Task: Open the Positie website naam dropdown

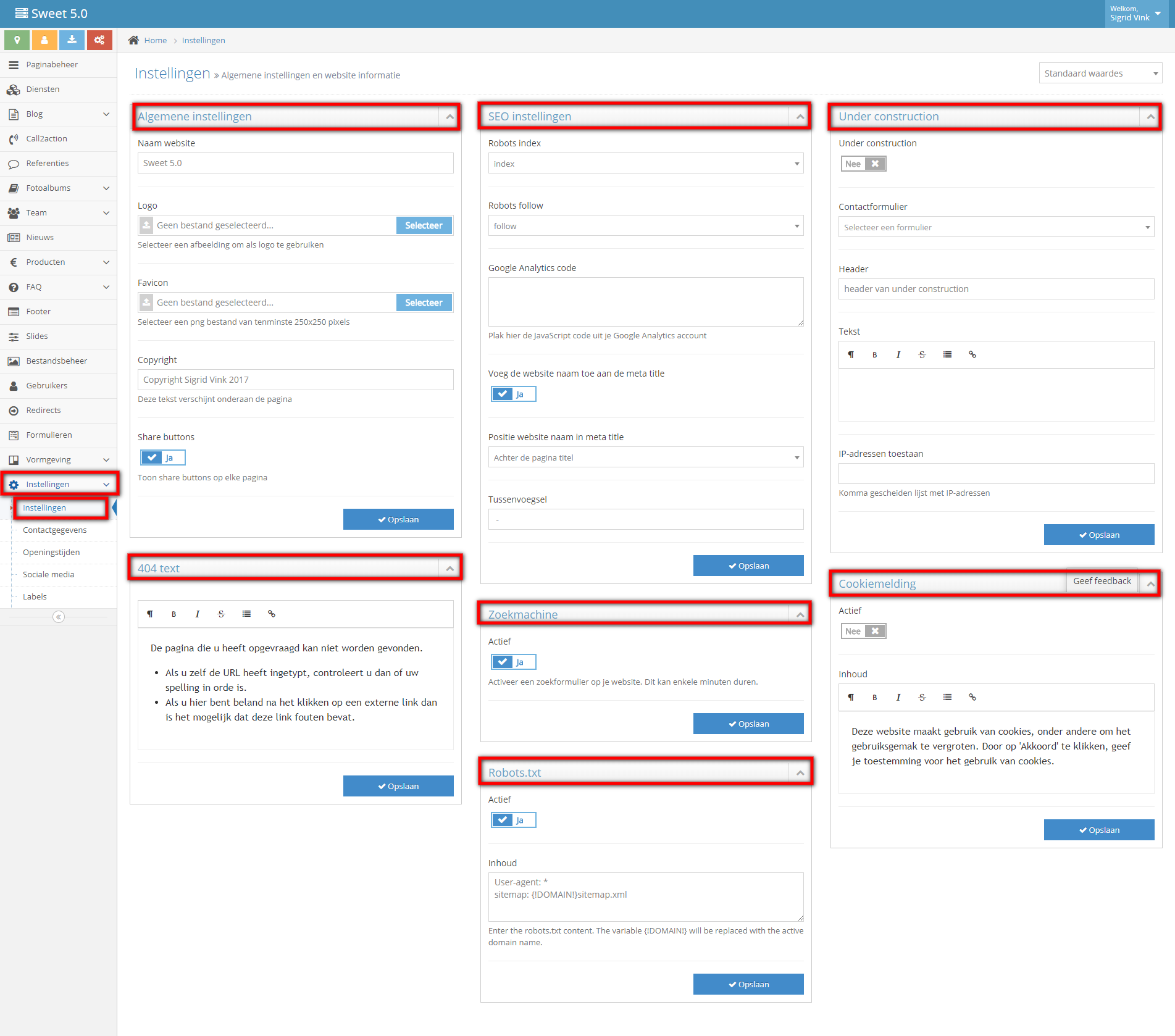Action: (x=646, y=457)
